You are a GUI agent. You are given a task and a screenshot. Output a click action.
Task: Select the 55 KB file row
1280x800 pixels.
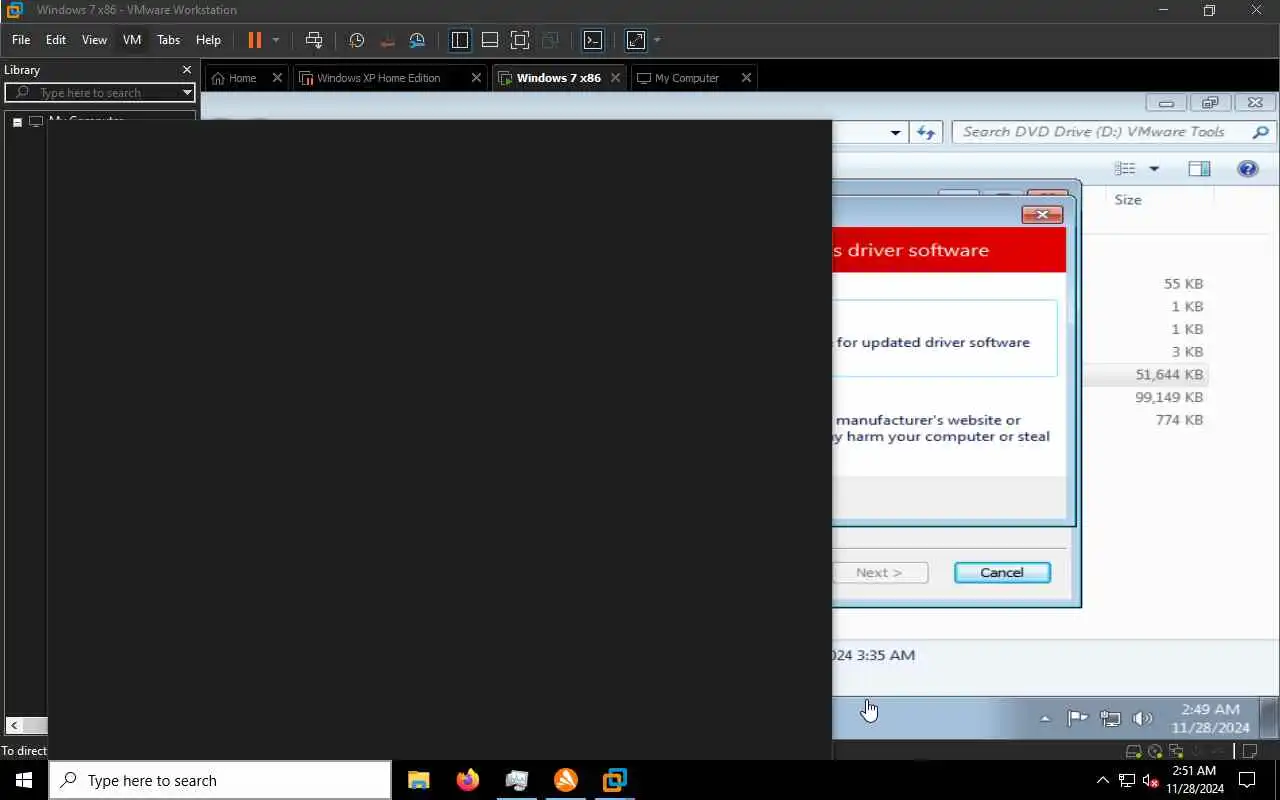pyautogui.click(x=1182, y=284)
